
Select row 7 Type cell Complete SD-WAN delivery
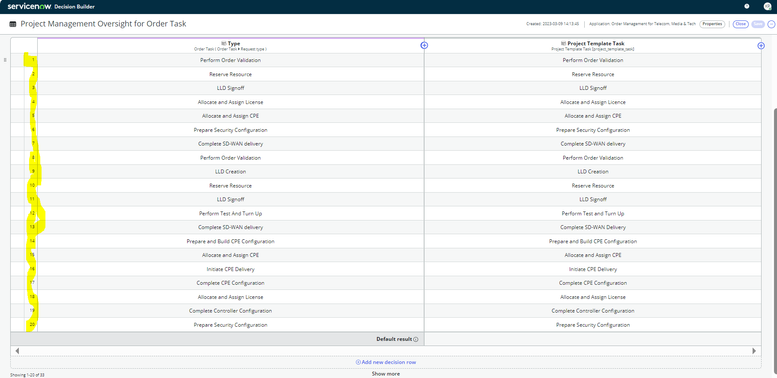tap(230, 144)
